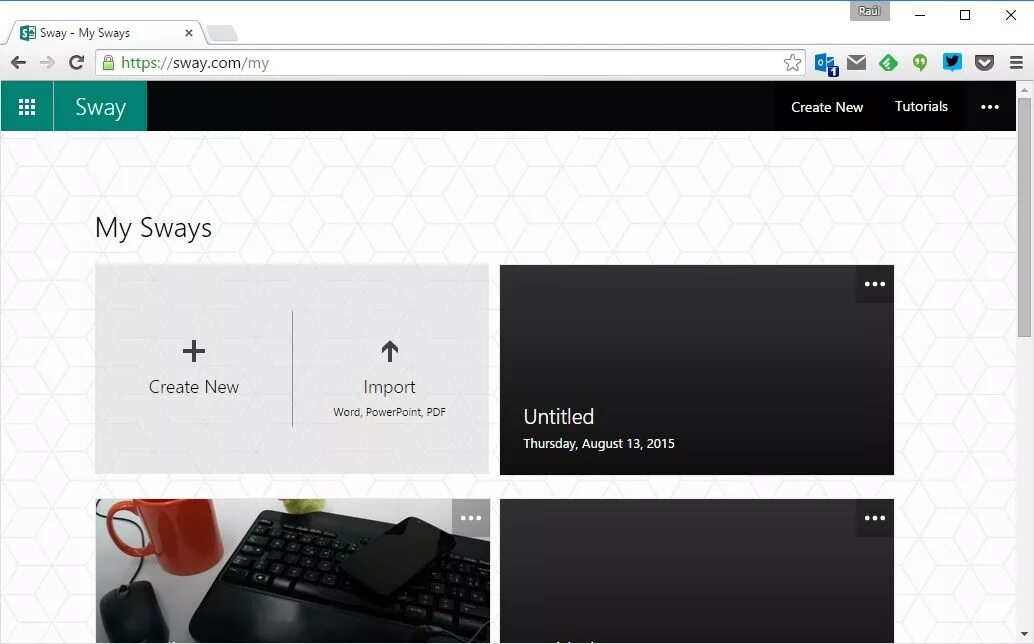Open options ellipsis on the bottom-right dark card
Image resolution: width=1034 pixels, height=644 pixels.
pos(875,518)
